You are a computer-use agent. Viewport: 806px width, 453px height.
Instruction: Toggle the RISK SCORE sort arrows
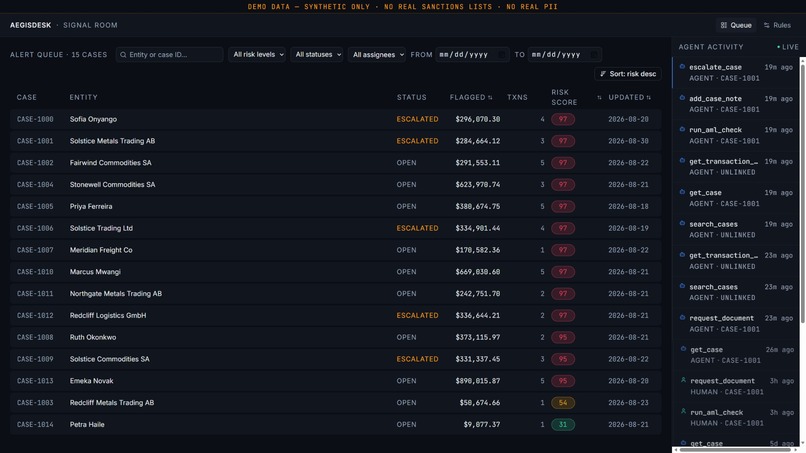coord(599,98)
